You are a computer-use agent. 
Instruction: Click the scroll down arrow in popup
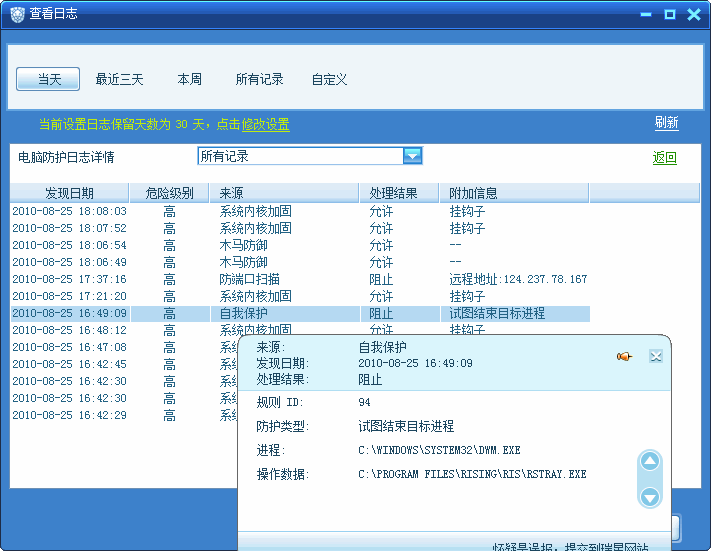(x=650, y=497)
